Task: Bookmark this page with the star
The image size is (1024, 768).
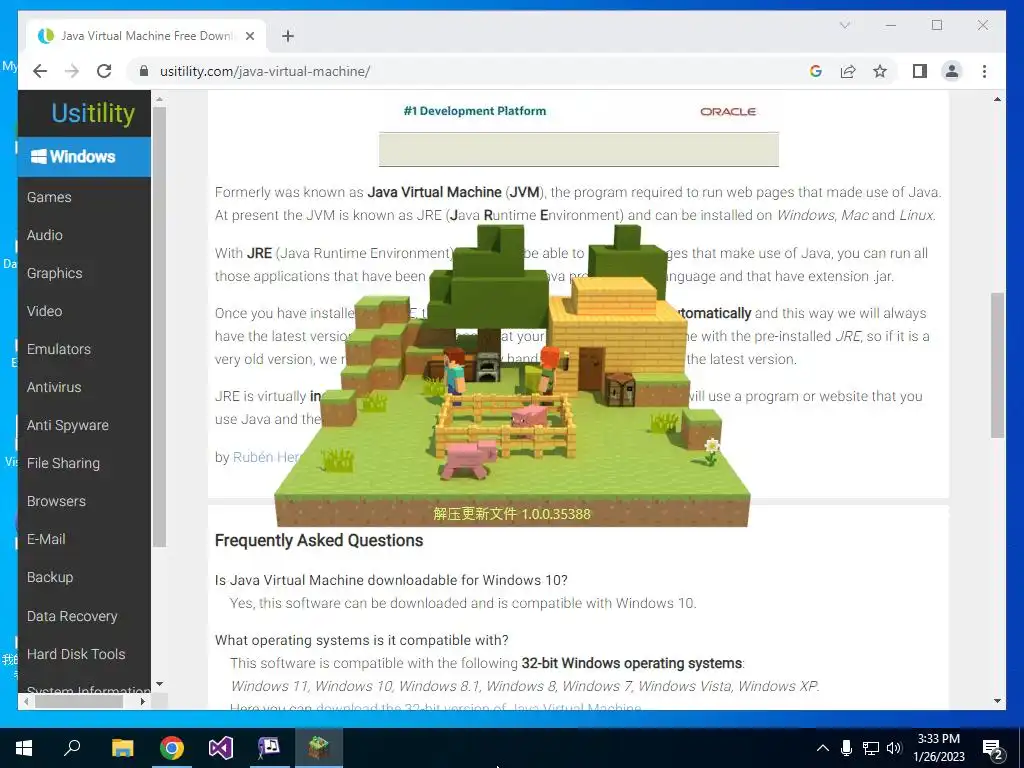Action: coord(880,71)
